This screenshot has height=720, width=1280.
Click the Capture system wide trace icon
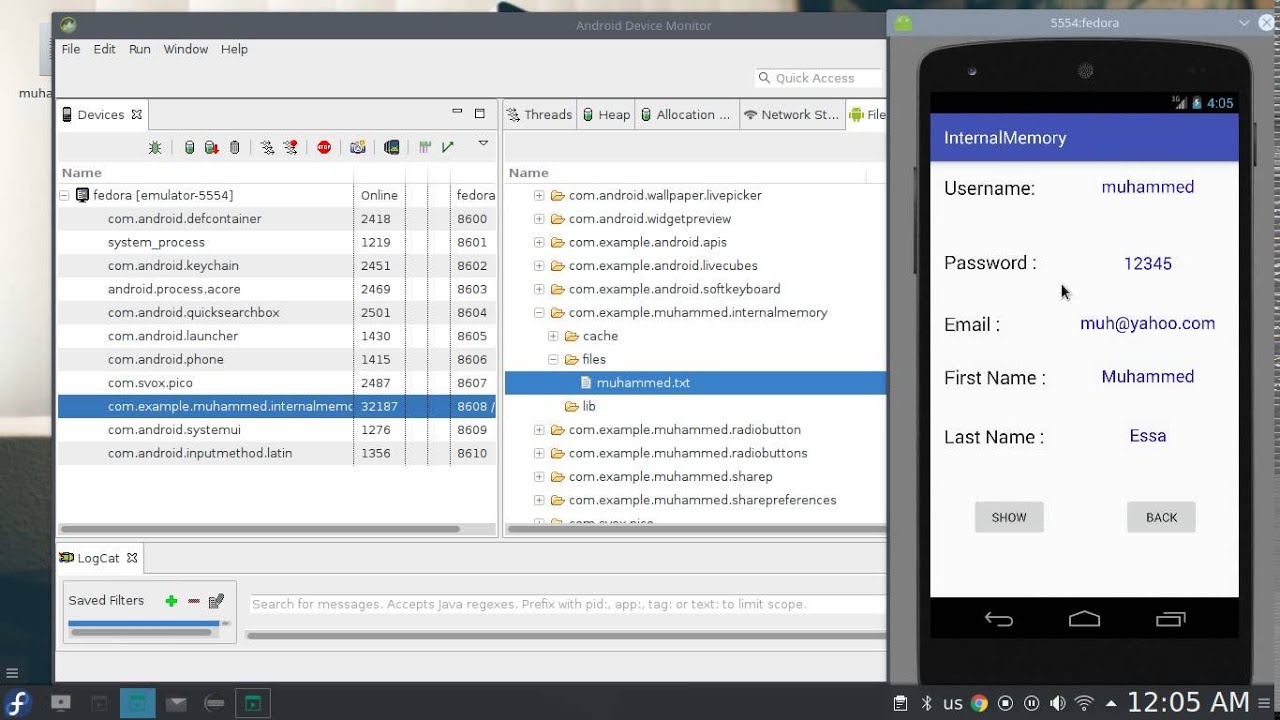tap(425, 147)
